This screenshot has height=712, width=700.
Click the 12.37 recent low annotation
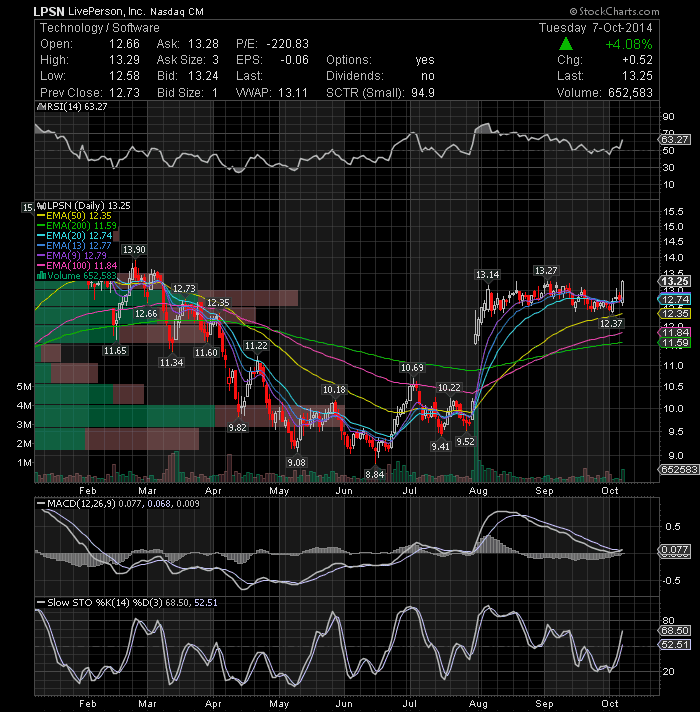(x=611, y=323)
